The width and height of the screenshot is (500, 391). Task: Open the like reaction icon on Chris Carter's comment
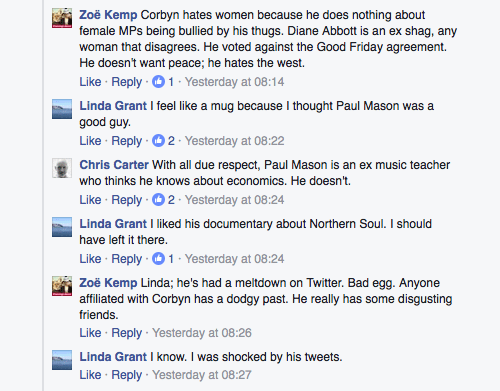click(x=158, y=200)
